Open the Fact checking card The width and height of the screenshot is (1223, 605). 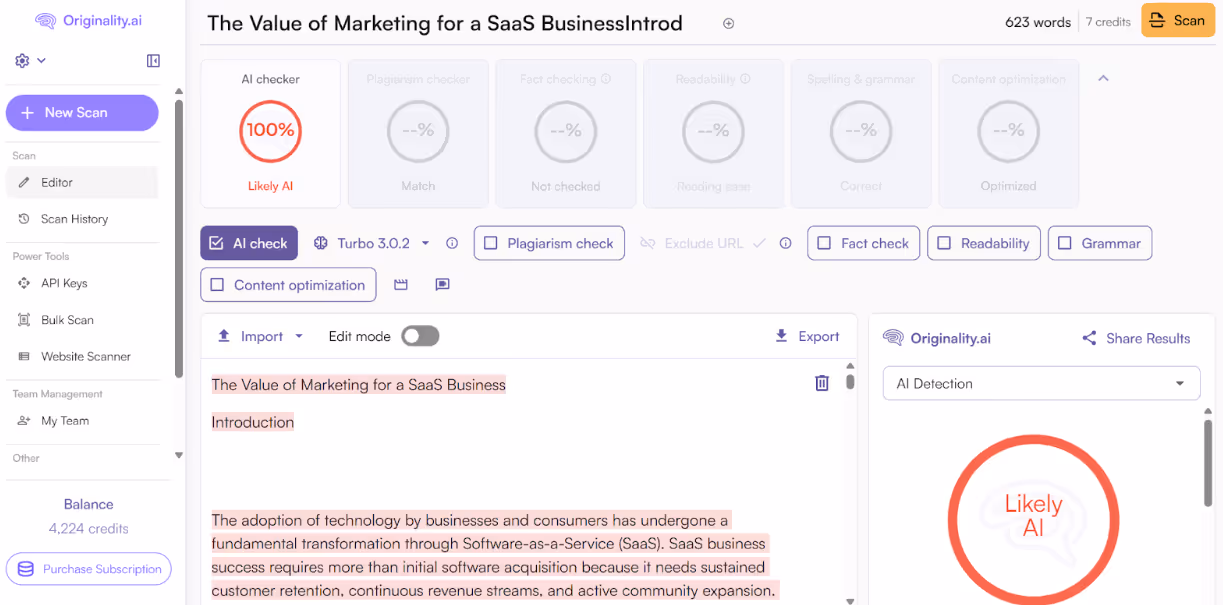coord(566,133)
